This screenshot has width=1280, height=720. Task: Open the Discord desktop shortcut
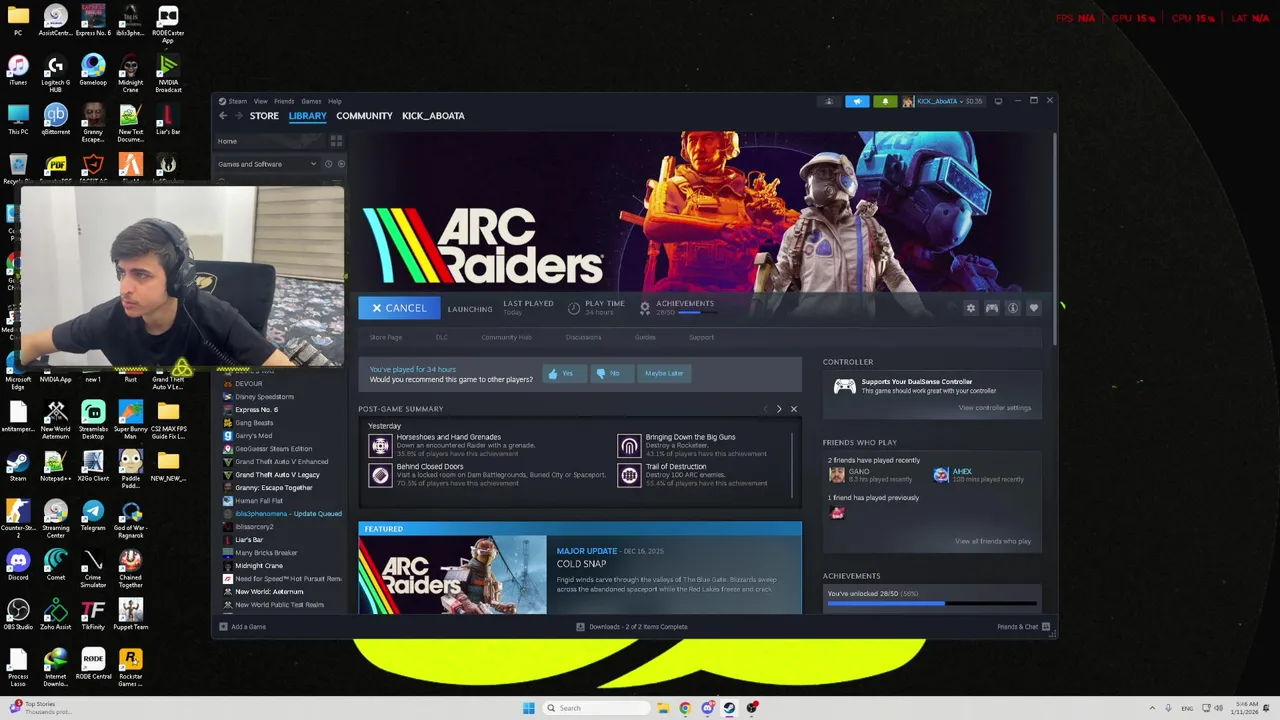click(x=18, y=564)
